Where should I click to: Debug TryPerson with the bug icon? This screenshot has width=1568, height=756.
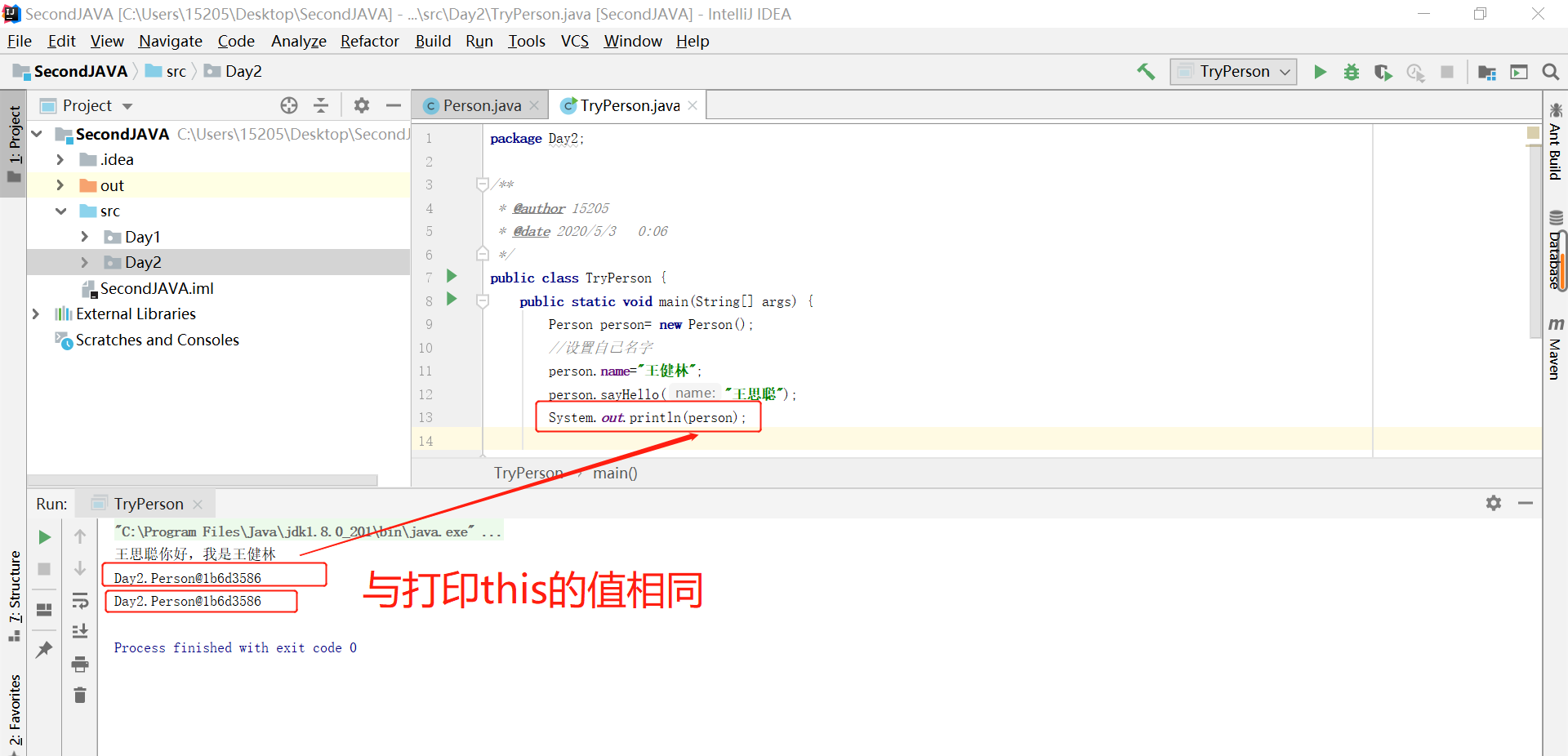coord(1352,72)
